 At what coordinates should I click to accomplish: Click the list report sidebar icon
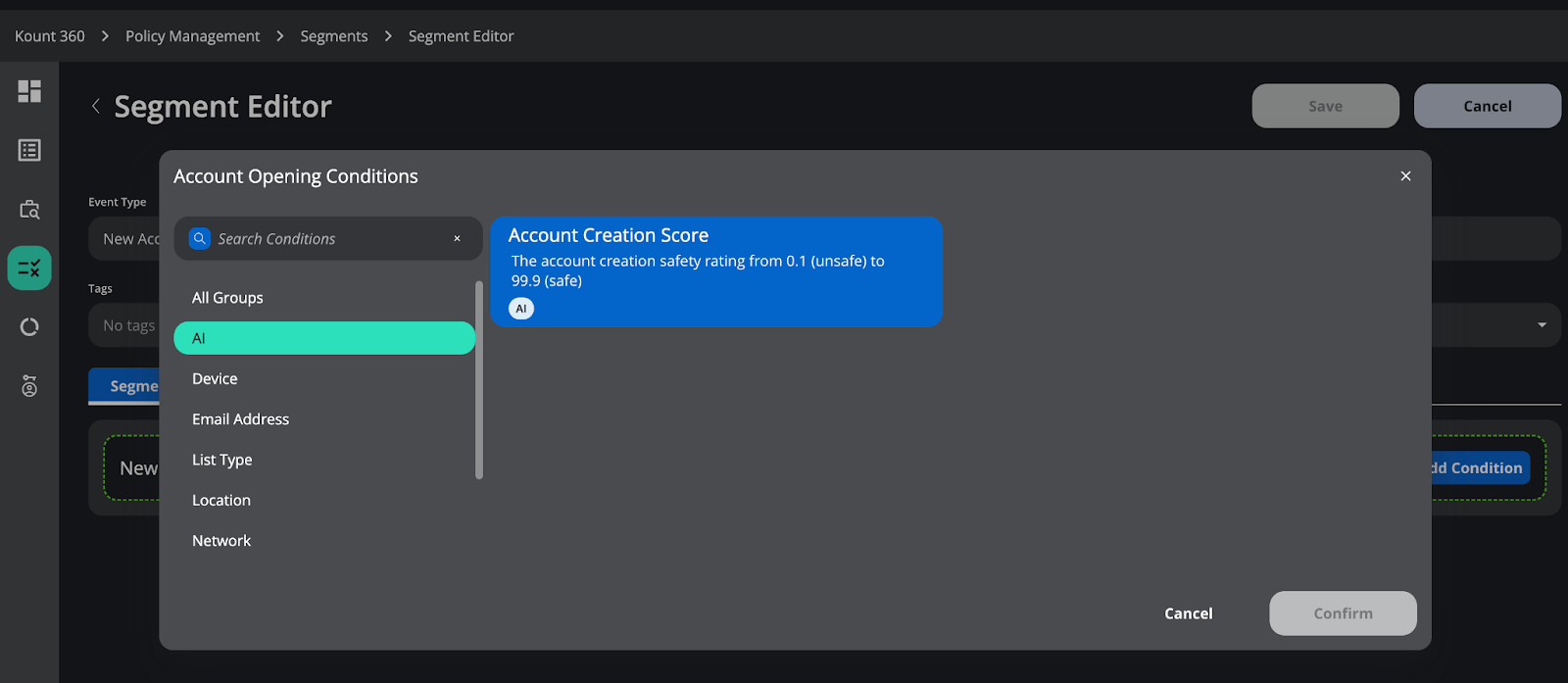(29, 150)
